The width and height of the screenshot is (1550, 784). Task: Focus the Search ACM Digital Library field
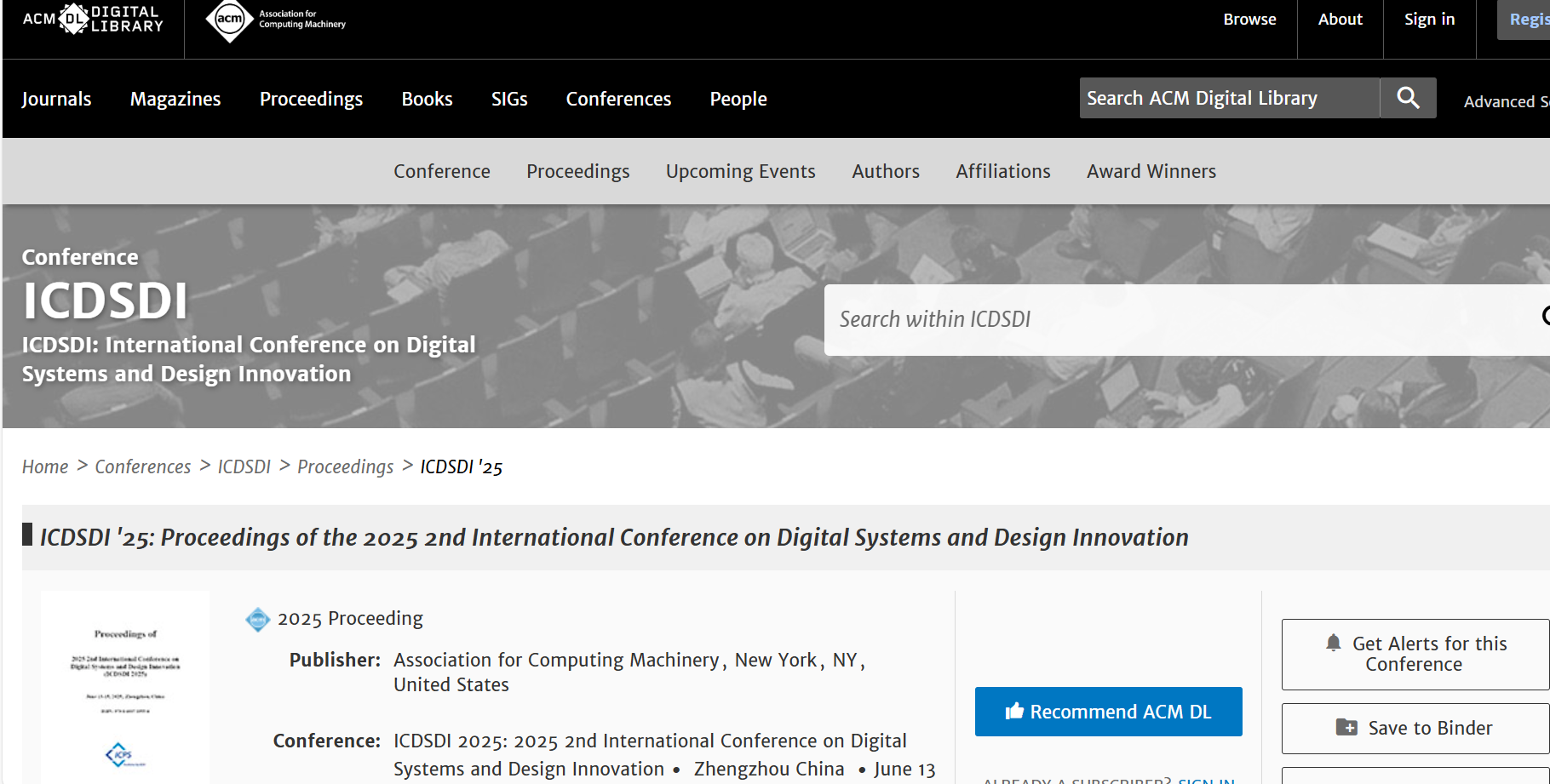[1228, 98]
